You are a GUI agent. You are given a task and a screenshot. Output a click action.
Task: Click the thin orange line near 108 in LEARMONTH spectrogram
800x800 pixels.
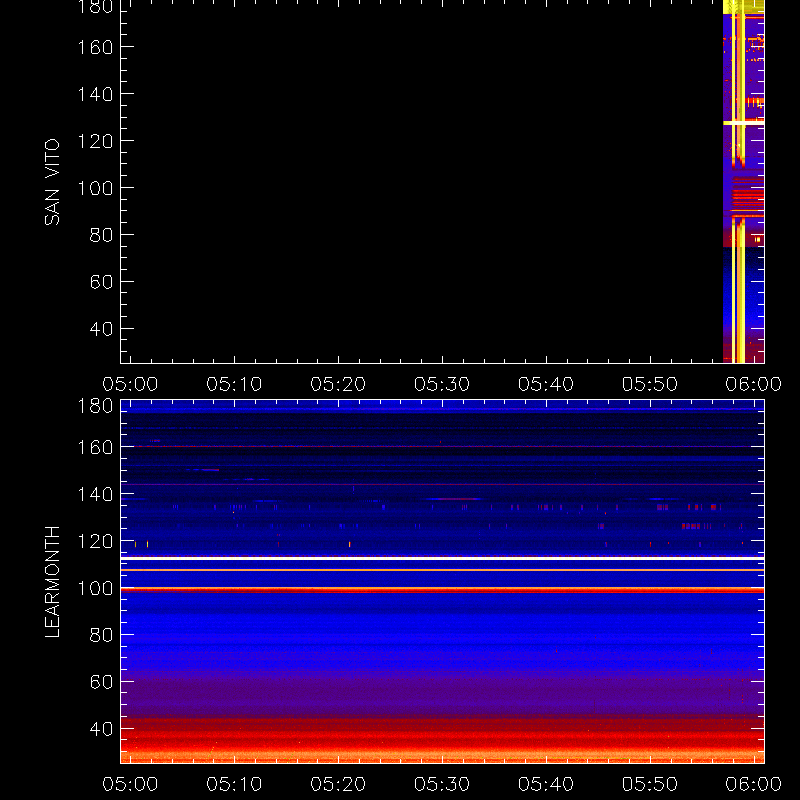tap(442, 570)
